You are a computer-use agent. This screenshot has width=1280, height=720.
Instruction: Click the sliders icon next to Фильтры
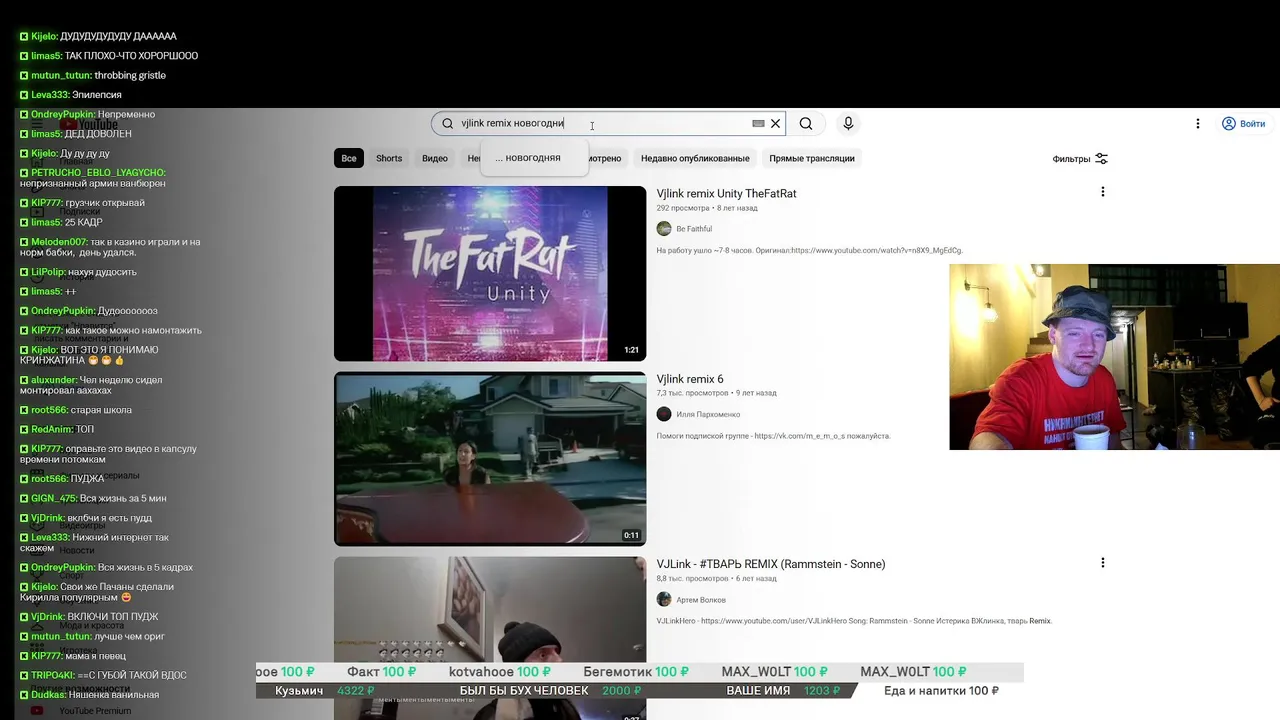(x=1101, y=159)
